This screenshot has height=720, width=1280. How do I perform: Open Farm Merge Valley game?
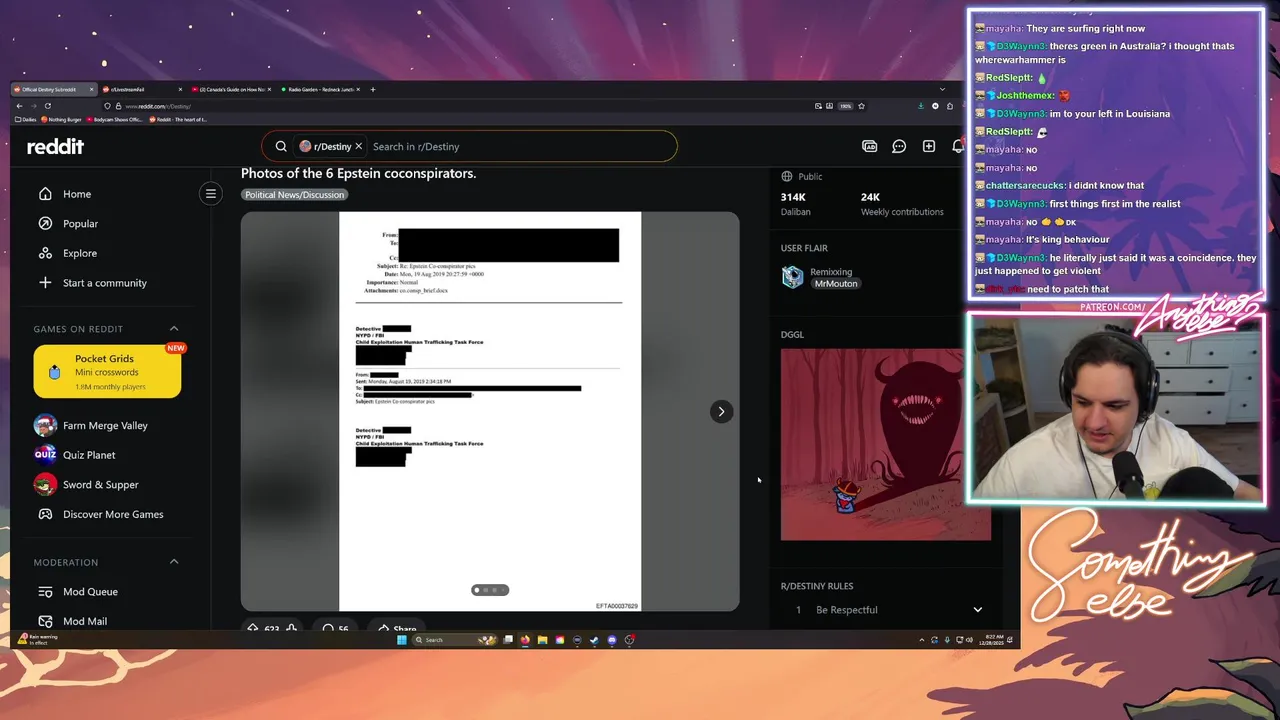[106, 425]
